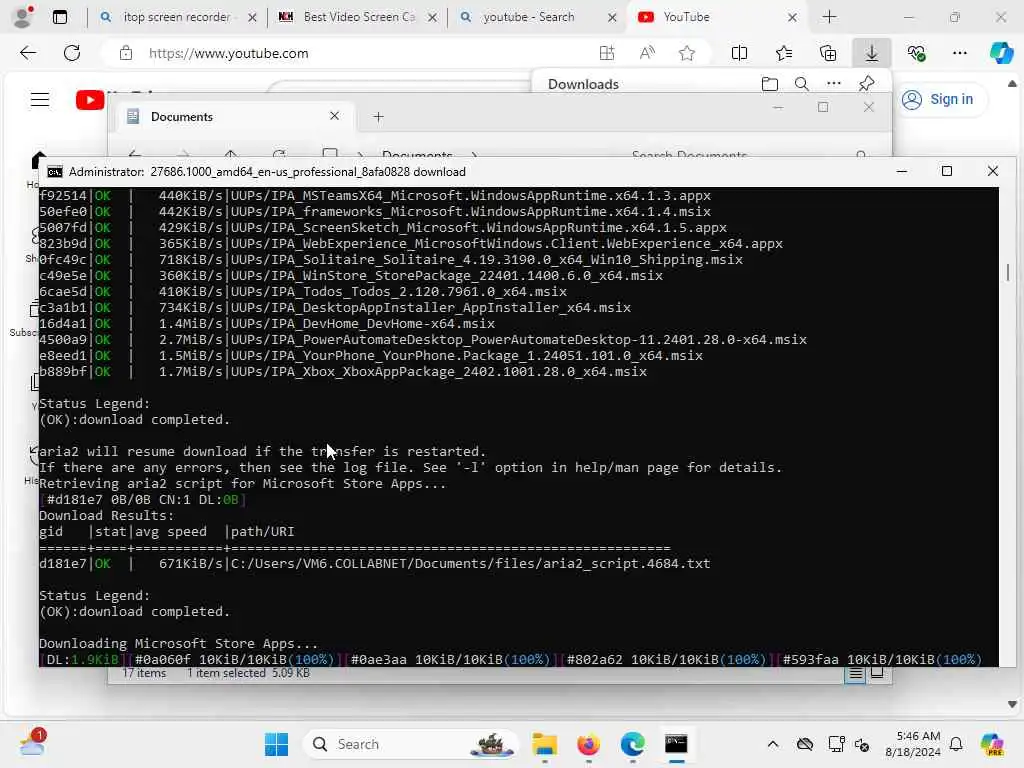This screenshot has height=768, width=1024.
Task: Click the Copilot preview taskbar icon
Action: [992, 744]
